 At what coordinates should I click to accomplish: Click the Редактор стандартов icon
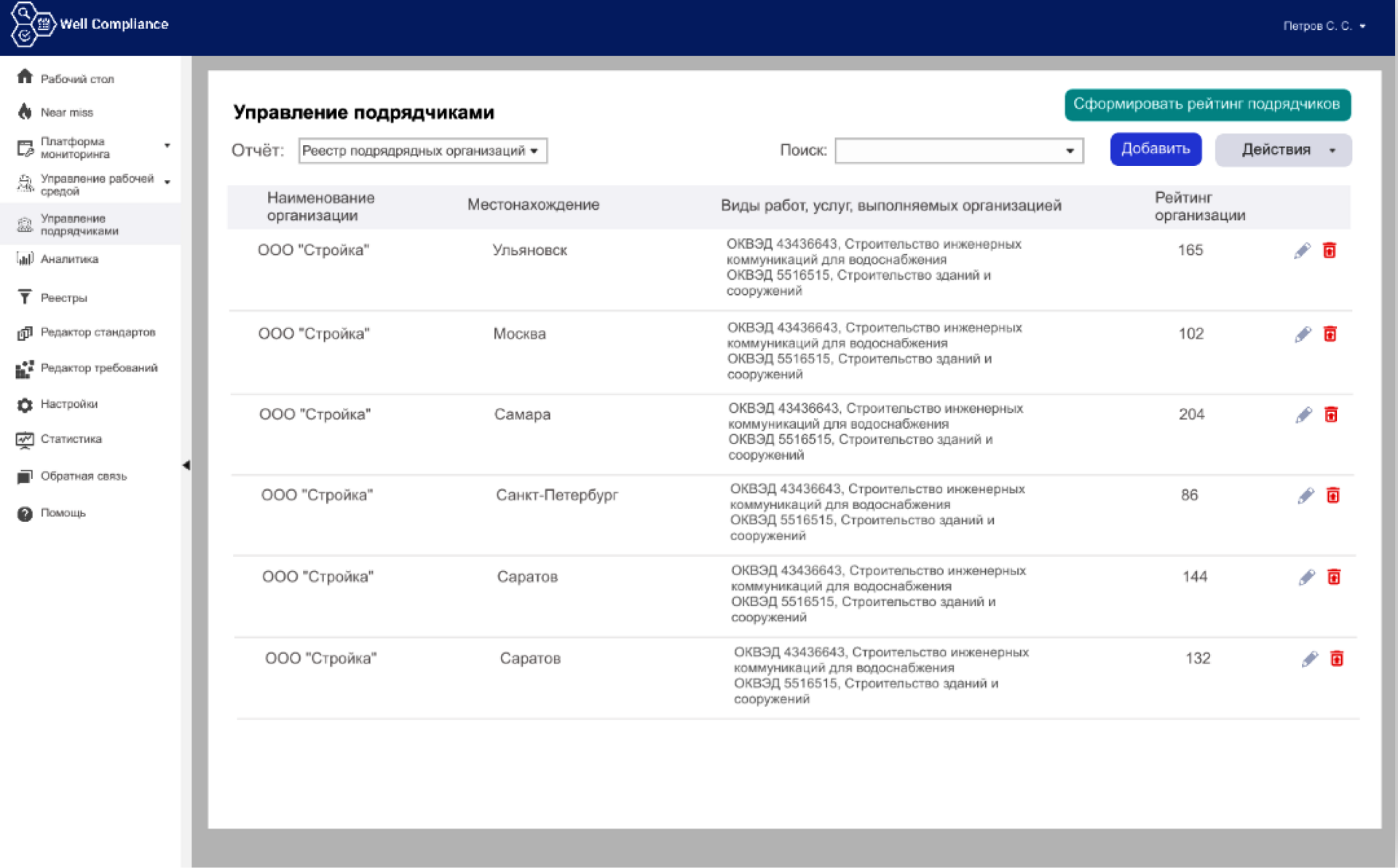(x=25, y=333)
